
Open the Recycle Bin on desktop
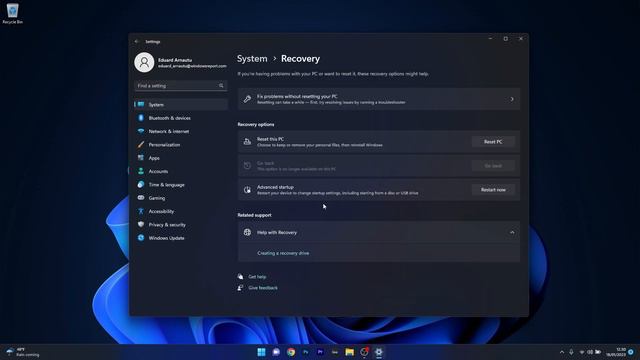tap(12, 13)
